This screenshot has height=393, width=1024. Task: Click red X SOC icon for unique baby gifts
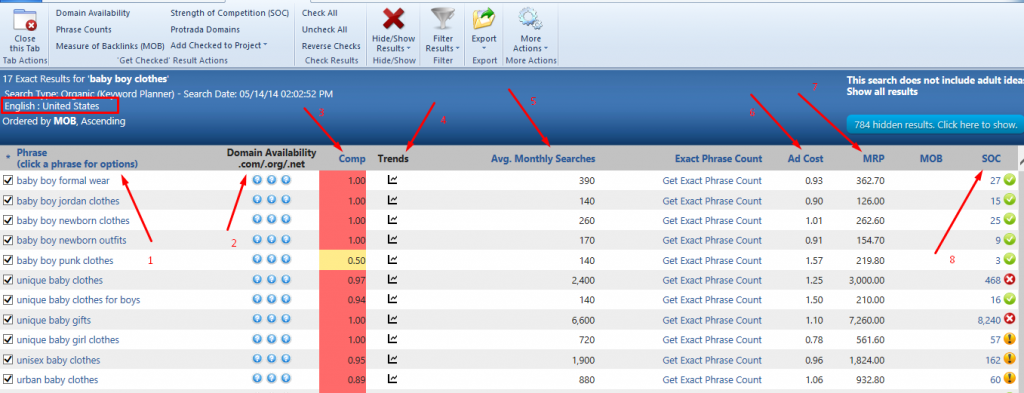point(1009,319)
